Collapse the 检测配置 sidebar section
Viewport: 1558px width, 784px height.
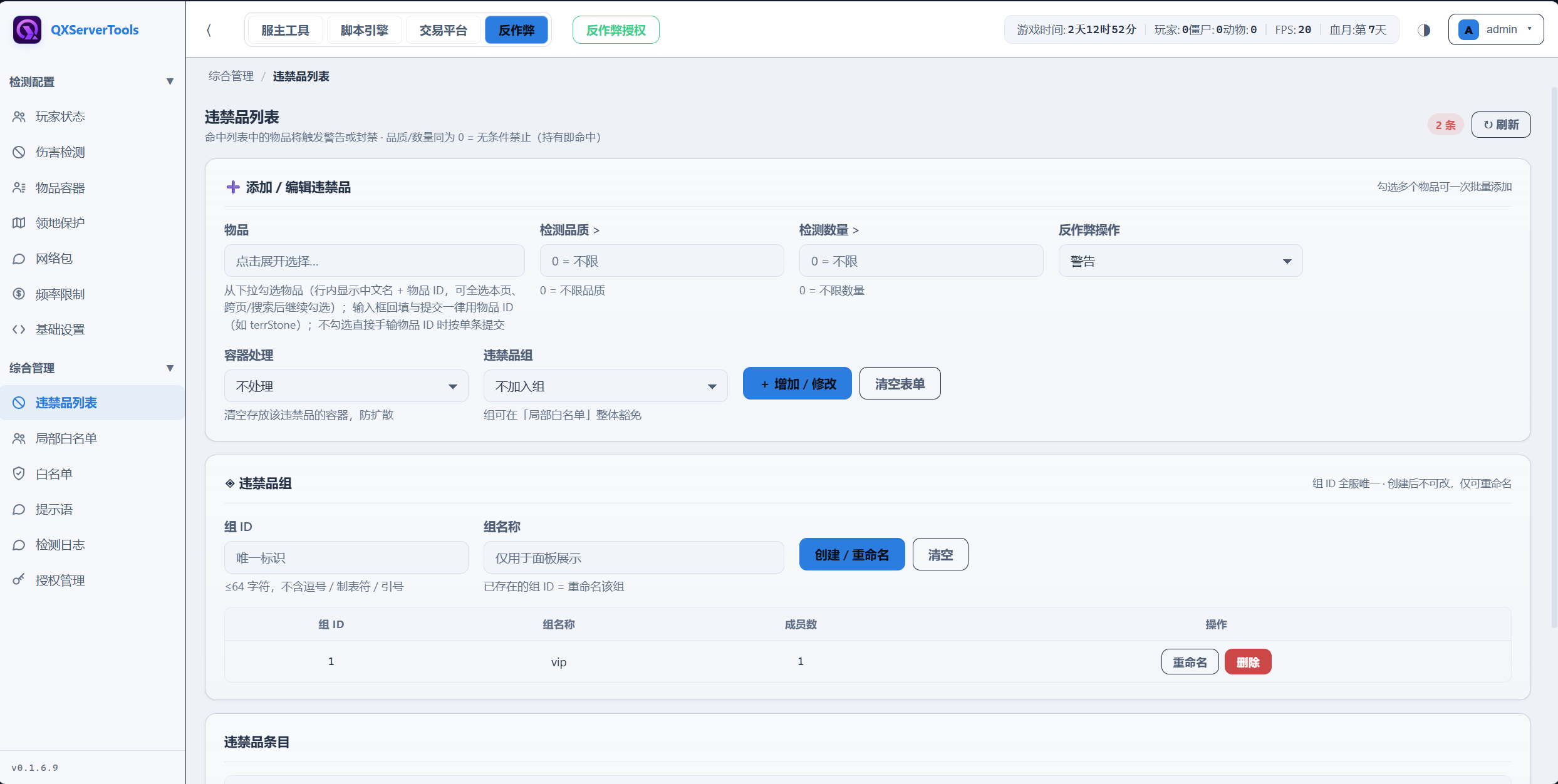170,81
